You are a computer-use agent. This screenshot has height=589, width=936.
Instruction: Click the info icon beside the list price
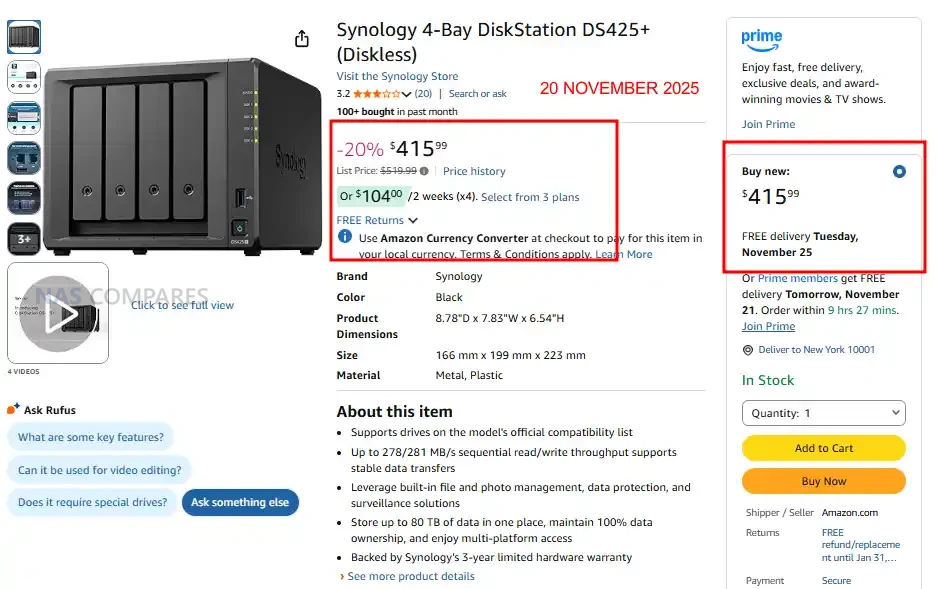[424, 171]
